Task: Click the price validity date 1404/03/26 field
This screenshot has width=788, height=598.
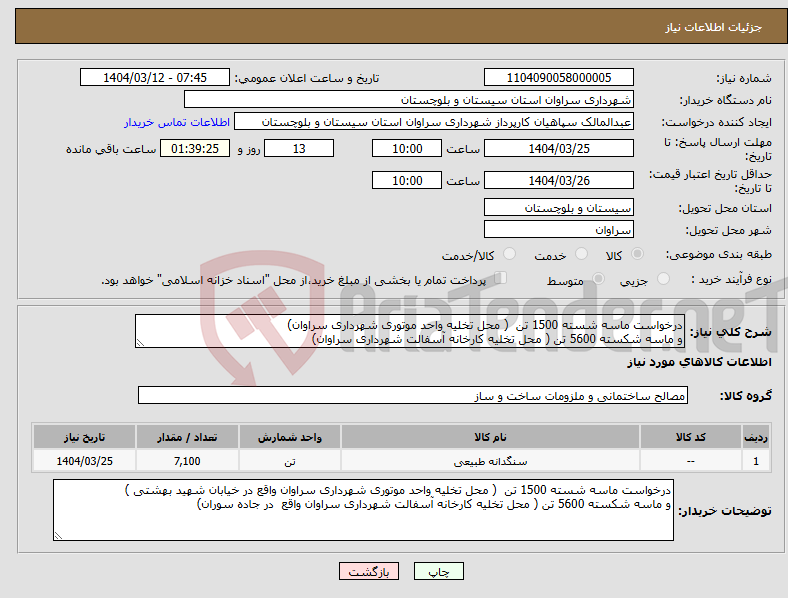Action: pos(559,180)
